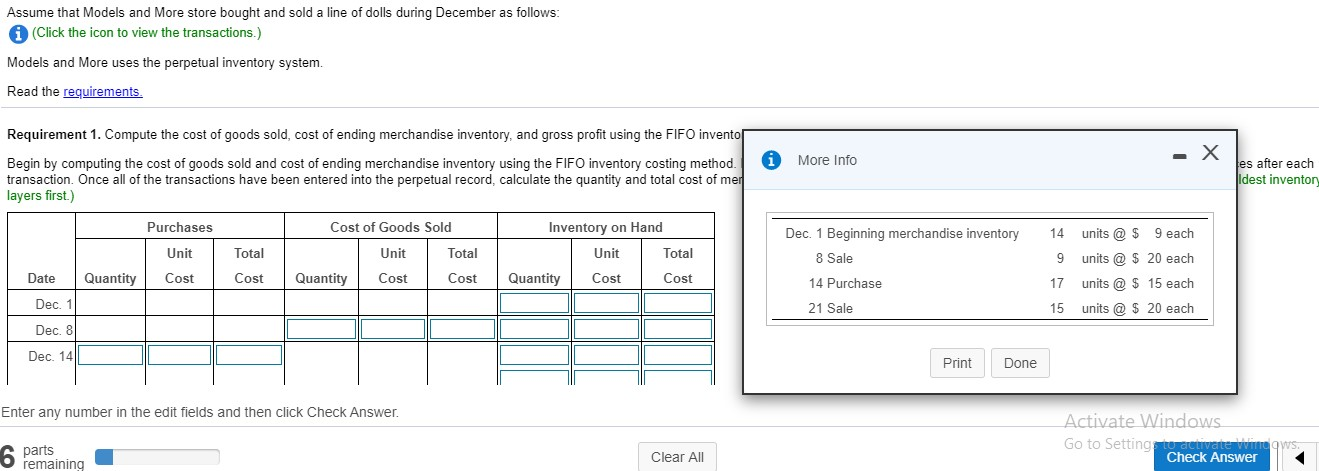Open the requirements link
This screenshot has width=1319, height=471.
click(x=103, y=92)
